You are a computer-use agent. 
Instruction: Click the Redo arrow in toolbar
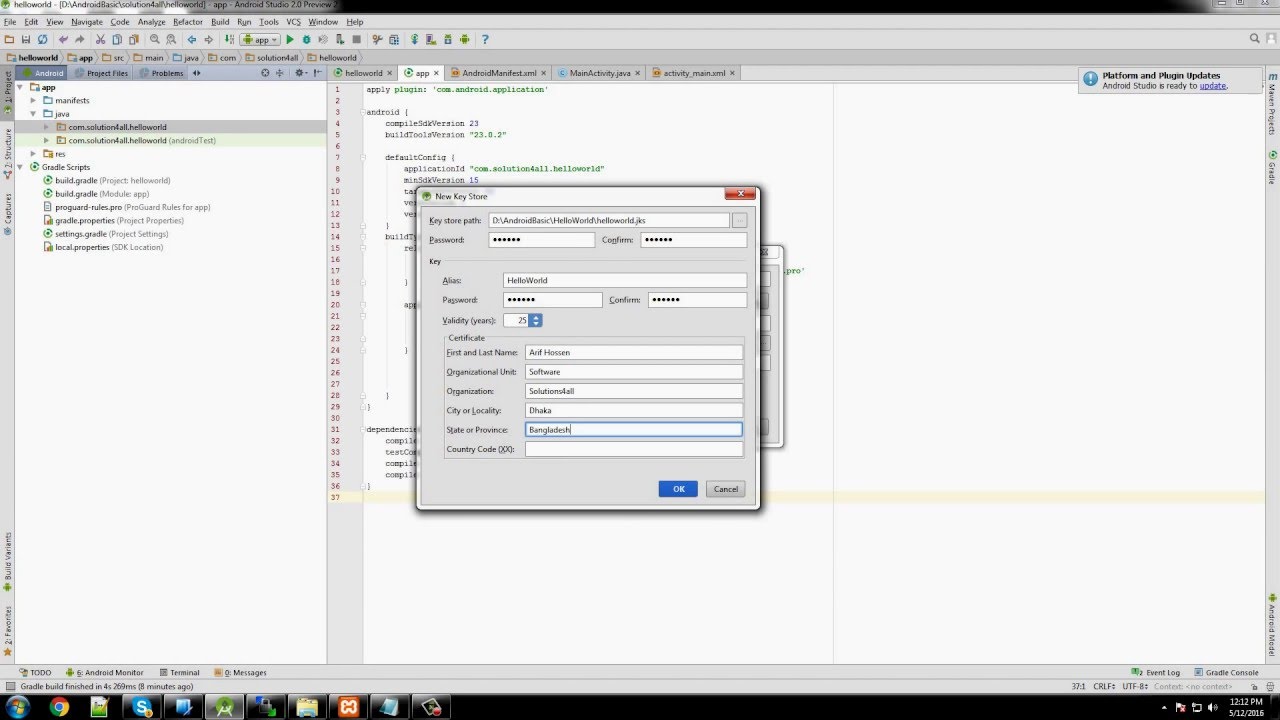[79, 39]
